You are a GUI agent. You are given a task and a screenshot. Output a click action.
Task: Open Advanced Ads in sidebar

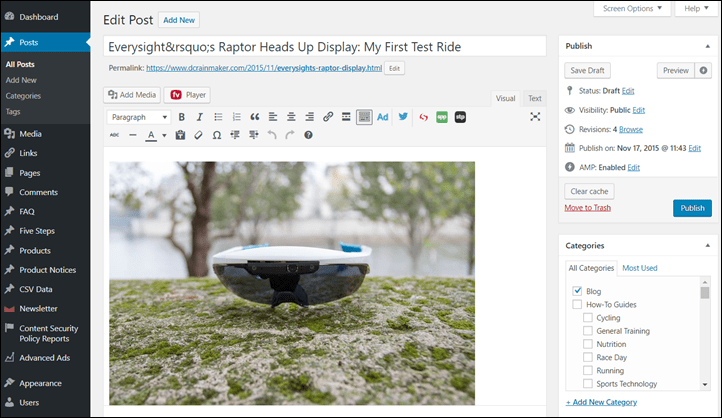pos(45,358)
